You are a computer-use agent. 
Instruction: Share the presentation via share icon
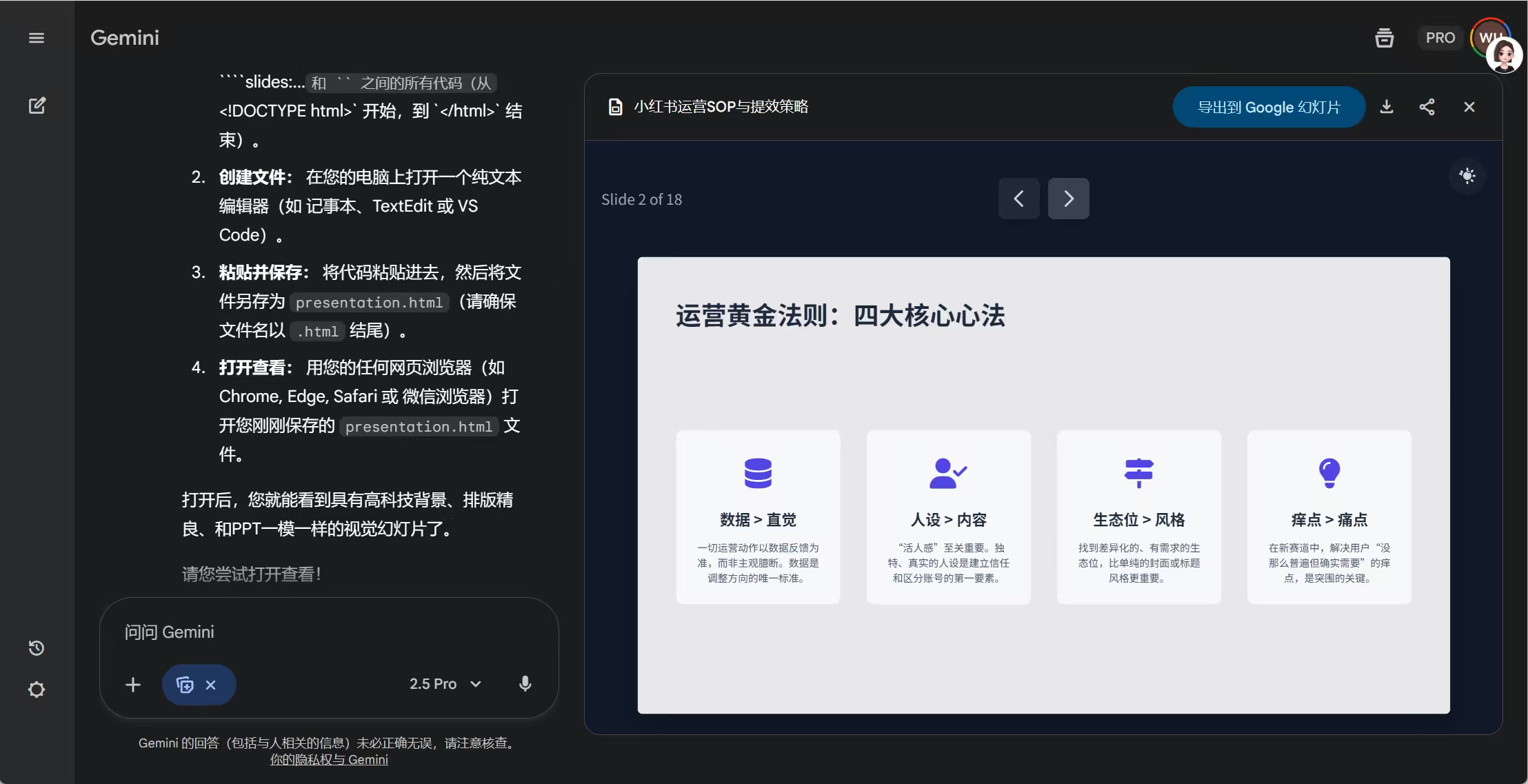pyautogui.click(x=1427, y=107)
